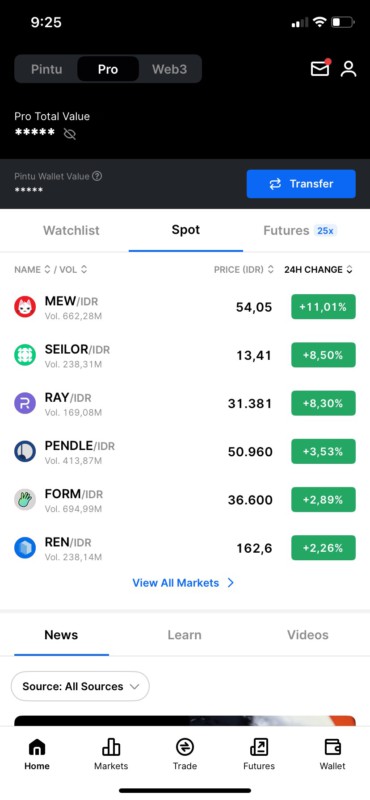Viewport: 370px width, 800px height.
Task: Switch to the Watchlist tab
Action: coord(71,230)
